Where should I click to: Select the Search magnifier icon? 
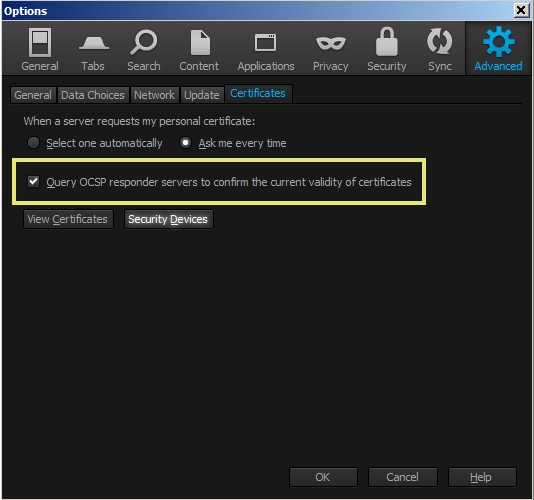click(x=143, y=42)
